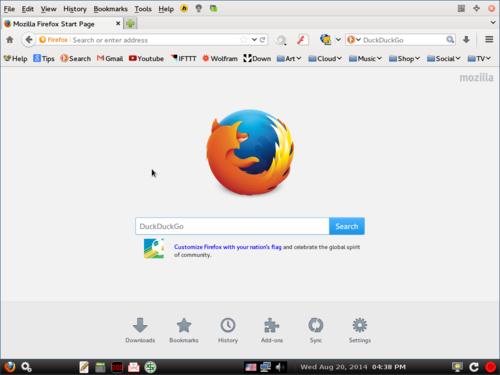Open the Tips bookmark

[44, 59]
